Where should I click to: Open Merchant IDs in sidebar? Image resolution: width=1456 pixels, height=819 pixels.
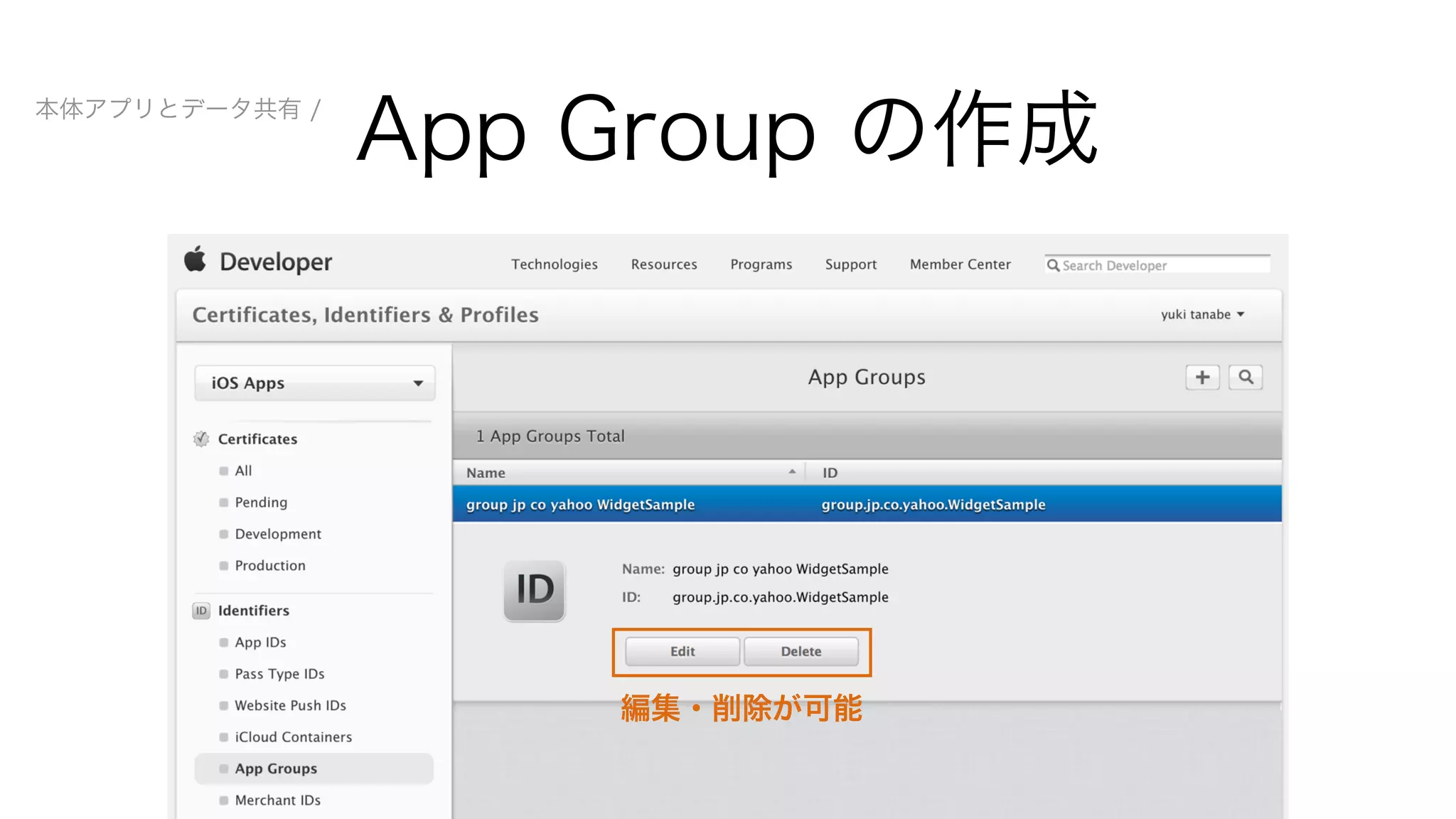pyautogui.click(x=277, y=801)
